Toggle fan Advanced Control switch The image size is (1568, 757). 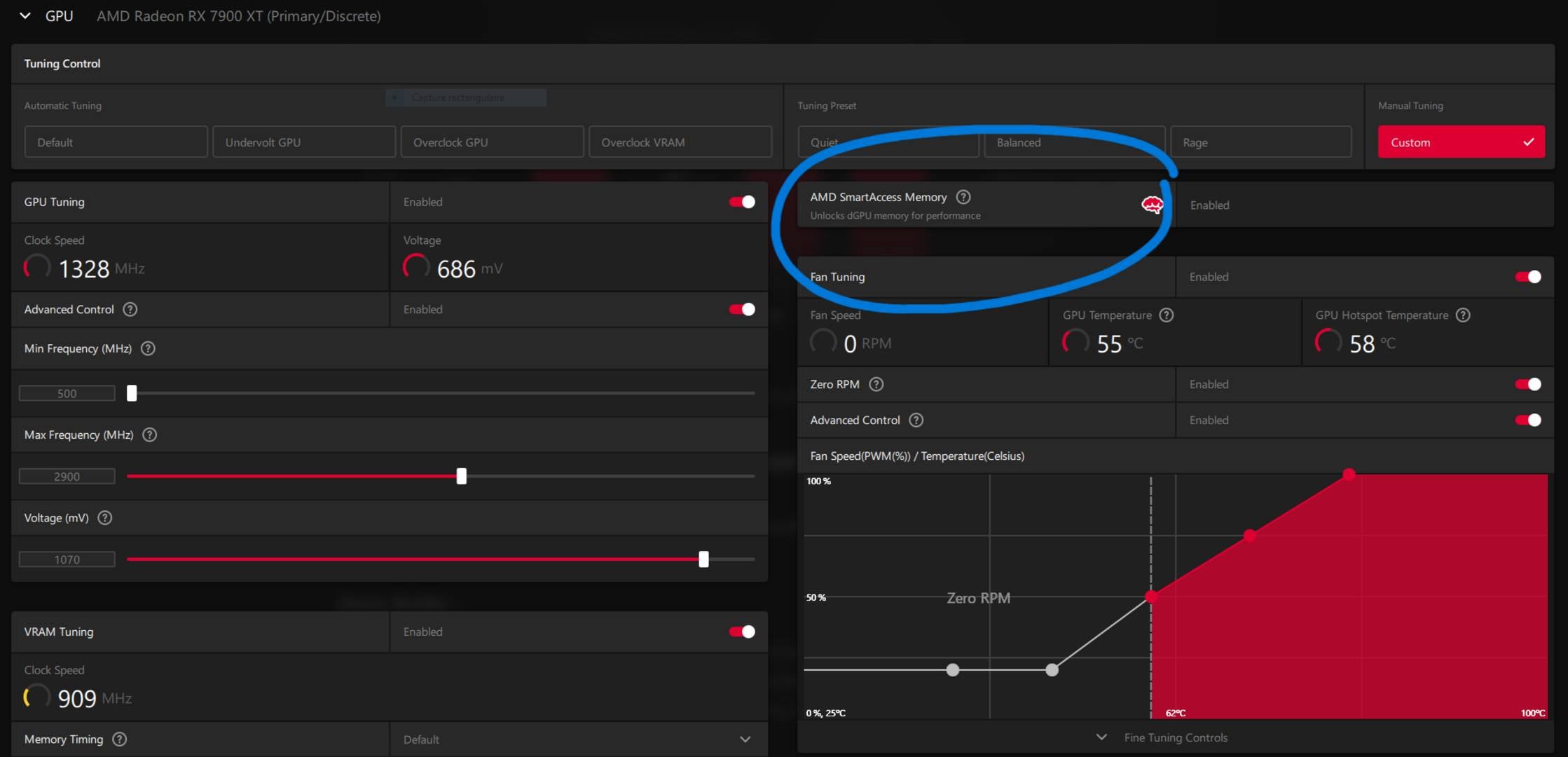[1528, 420]
